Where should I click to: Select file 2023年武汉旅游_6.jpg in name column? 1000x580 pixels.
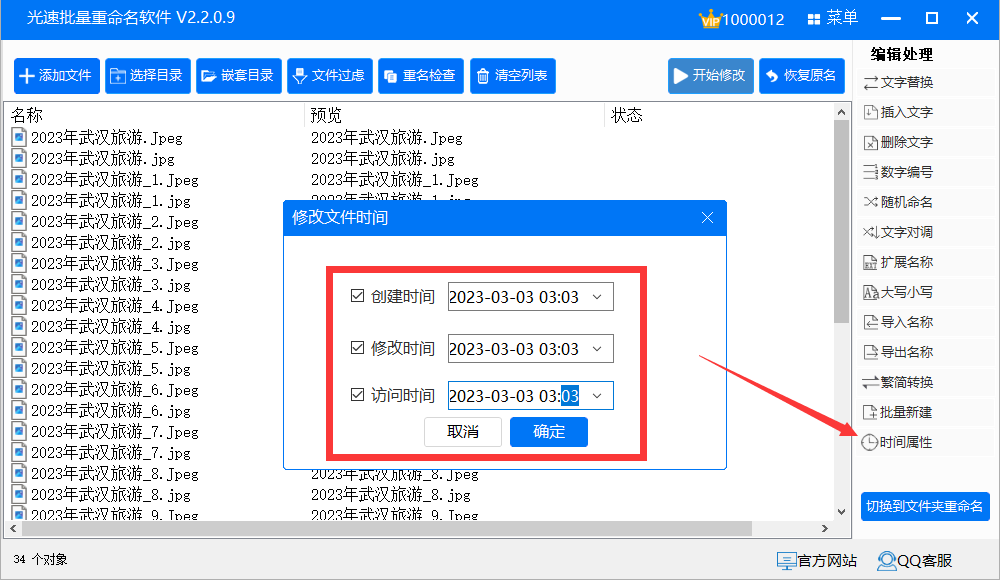[111, 412]
